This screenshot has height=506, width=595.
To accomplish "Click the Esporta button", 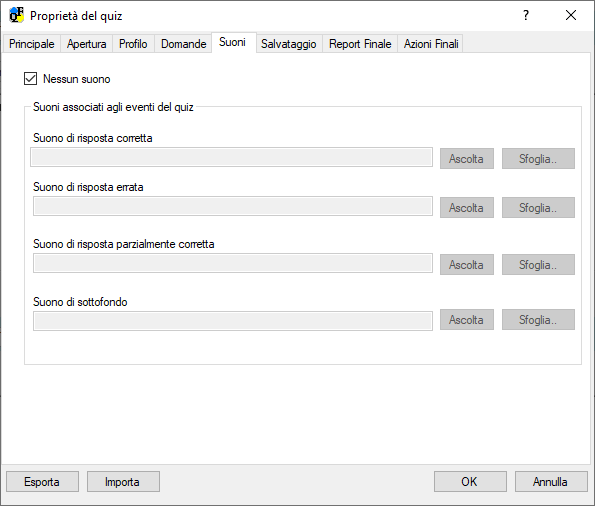I will (x=42, y=482).
